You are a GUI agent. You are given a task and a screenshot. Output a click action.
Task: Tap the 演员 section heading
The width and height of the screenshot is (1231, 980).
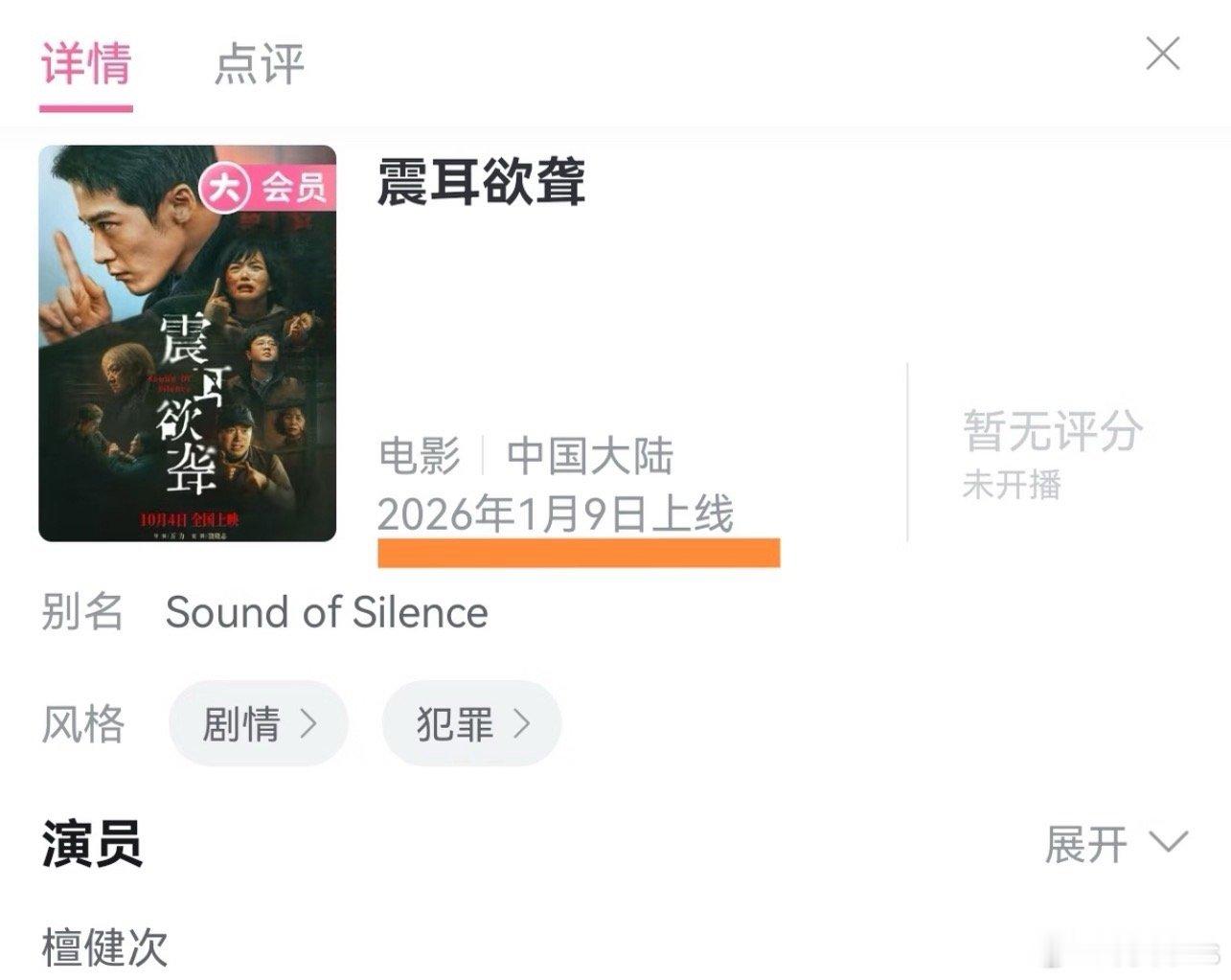click(92, 844)
